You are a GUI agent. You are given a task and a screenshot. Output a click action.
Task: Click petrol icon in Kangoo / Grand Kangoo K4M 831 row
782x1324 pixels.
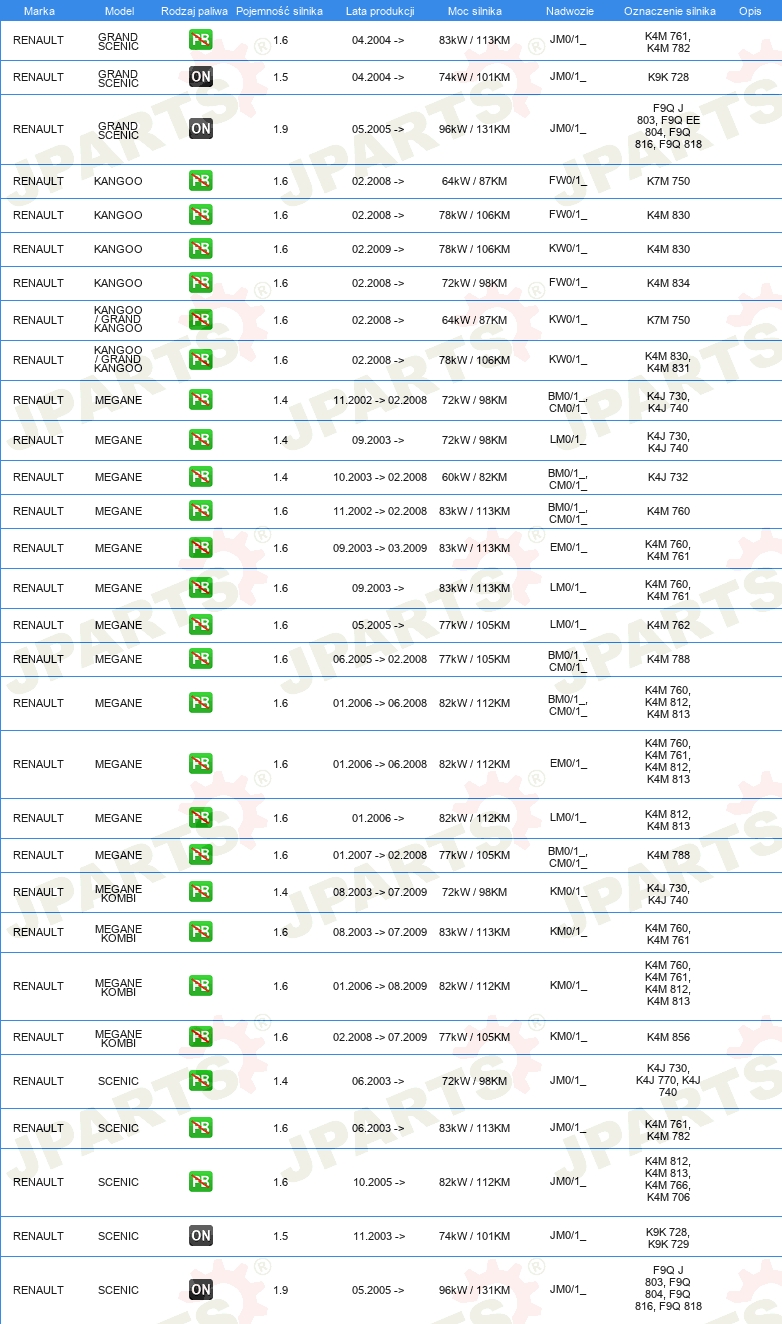[x=201, y=360]
